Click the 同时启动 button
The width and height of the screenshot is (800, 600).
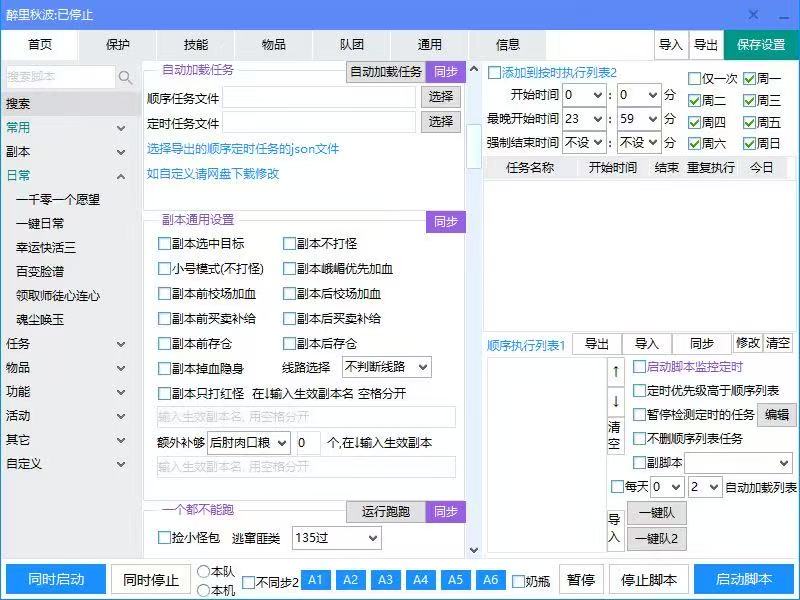[56, 580]
